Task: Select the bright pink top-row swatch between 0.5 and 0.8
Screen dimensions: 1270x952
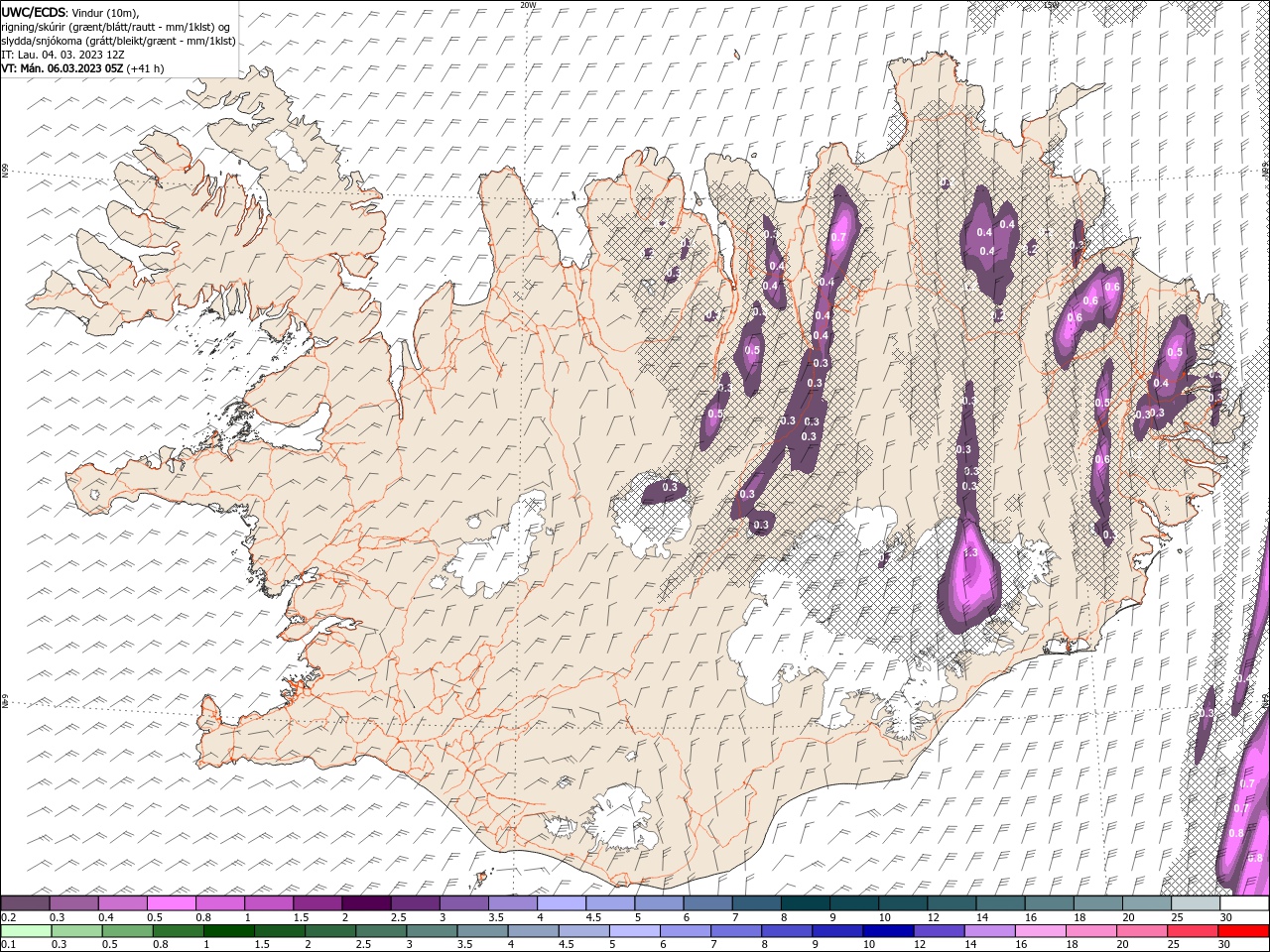Action: 171,903
